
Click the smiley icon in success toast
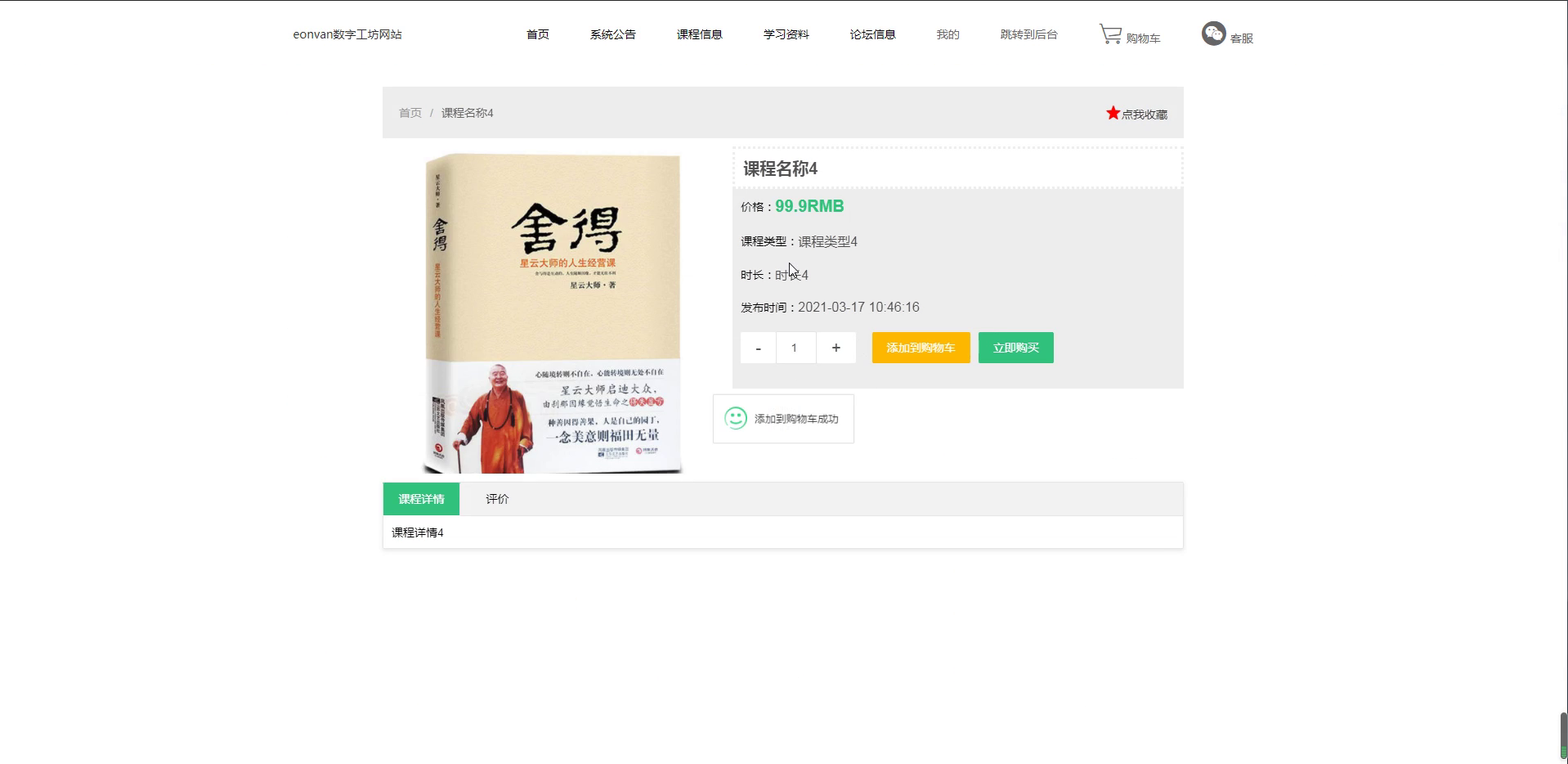click(736, 418)
